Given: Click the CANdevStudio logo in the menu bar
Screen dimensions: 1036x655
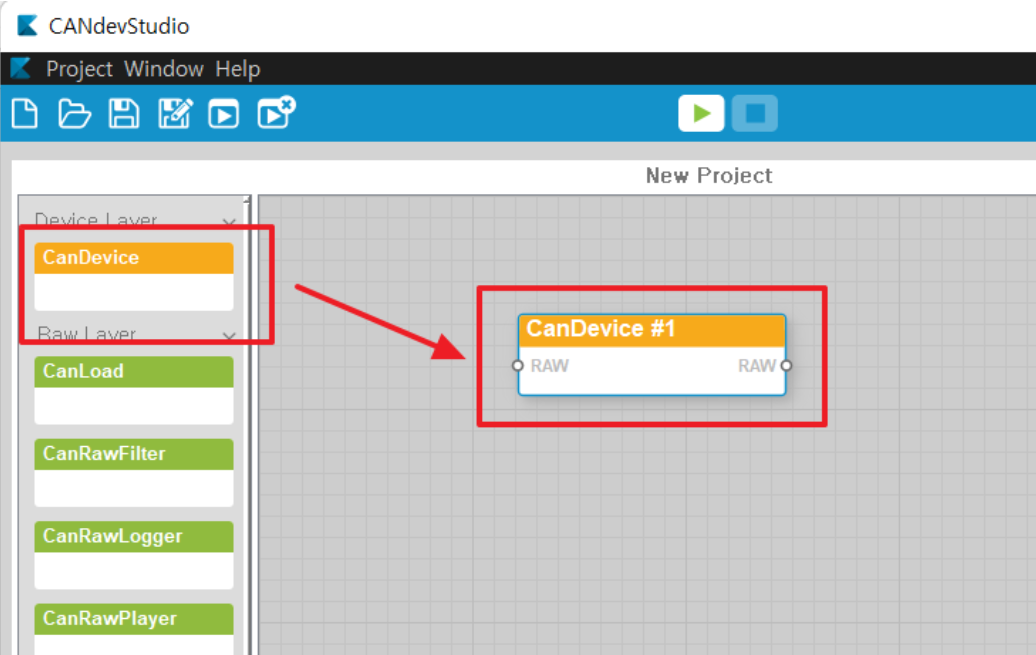Looking at the screenshot, I should [x=21, y=69].
